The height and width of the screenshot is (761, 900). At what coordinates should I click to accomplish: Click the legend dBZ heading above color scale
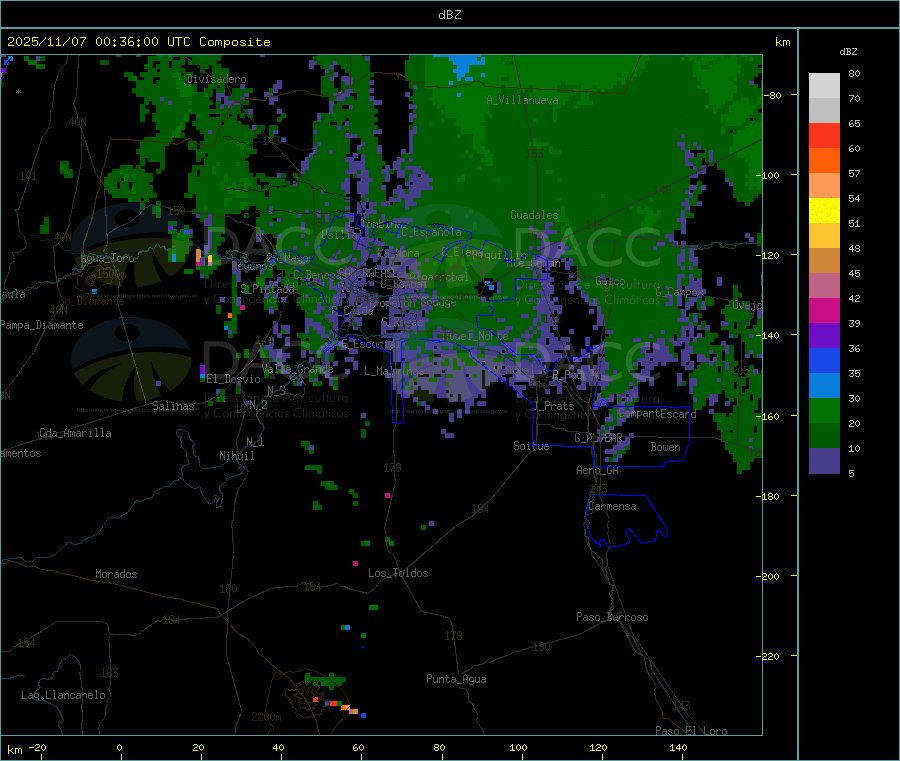click(848, 52)
